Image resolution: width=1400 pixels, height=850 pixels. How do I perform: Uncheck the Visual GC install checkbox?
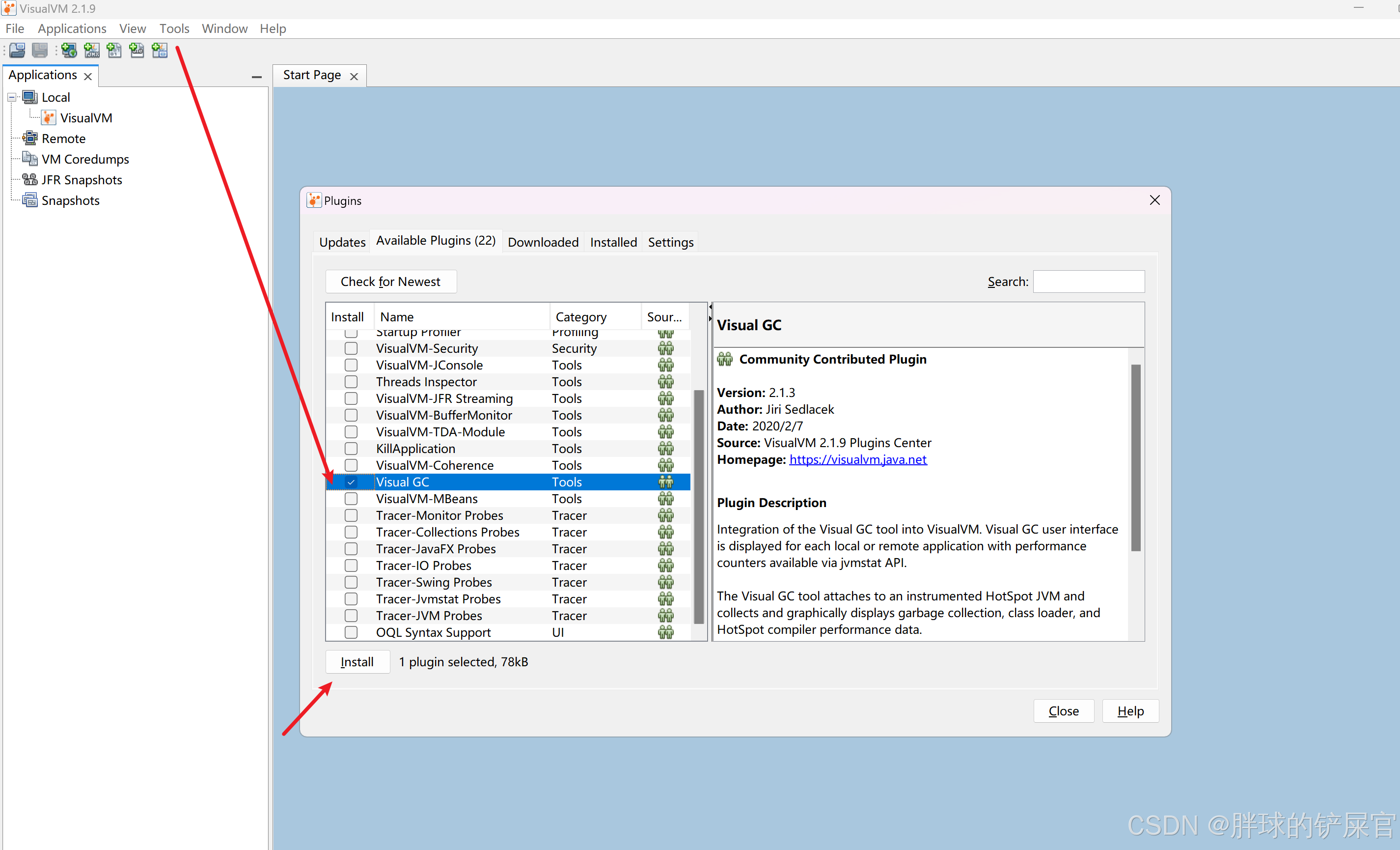(x=351, y=482)
